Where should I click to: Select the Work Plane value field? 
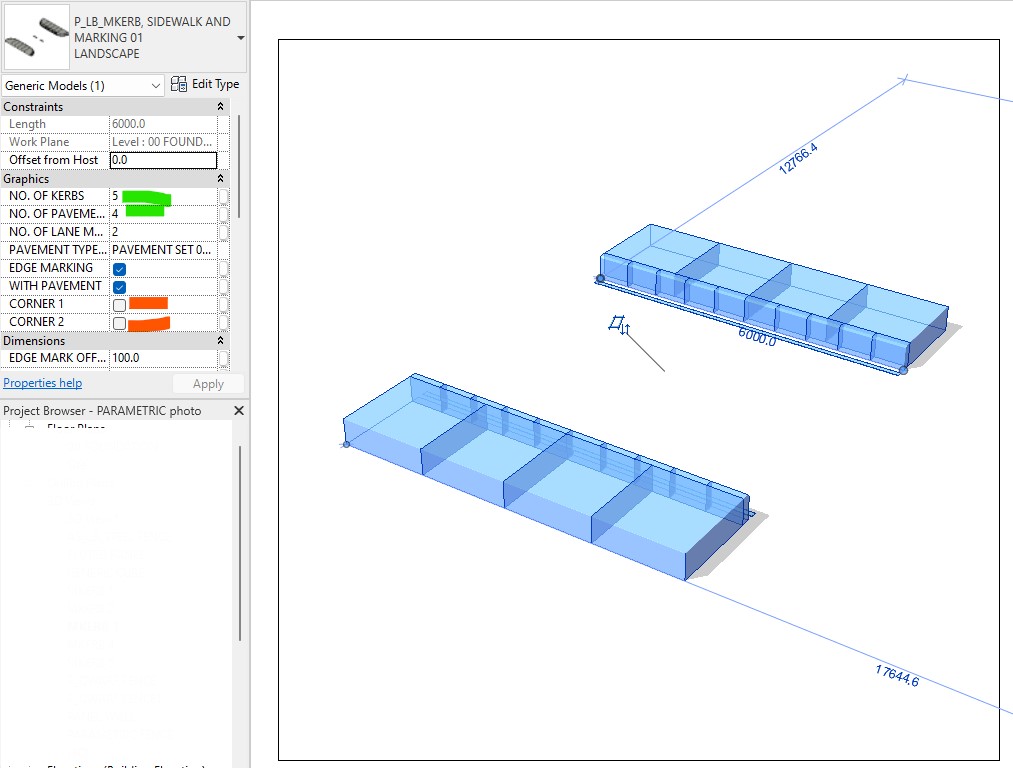coord(163,142)
